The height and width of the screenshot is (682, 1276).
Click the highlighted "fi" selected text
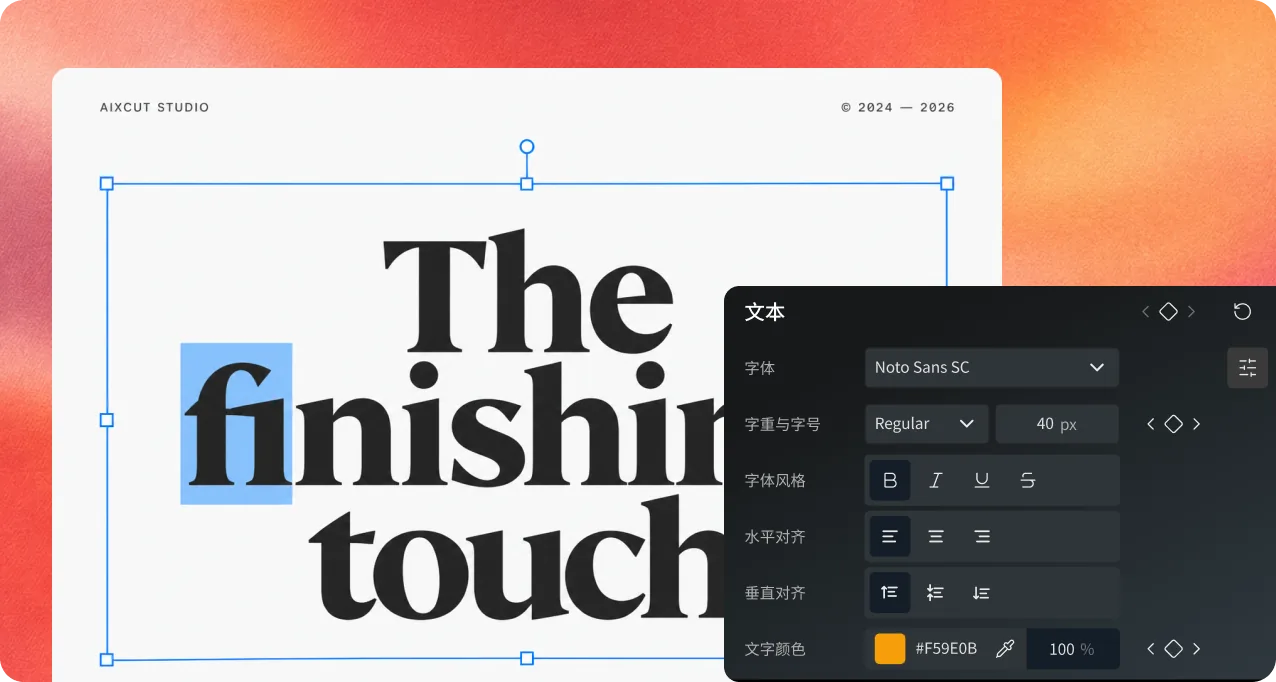click(236, 423)
